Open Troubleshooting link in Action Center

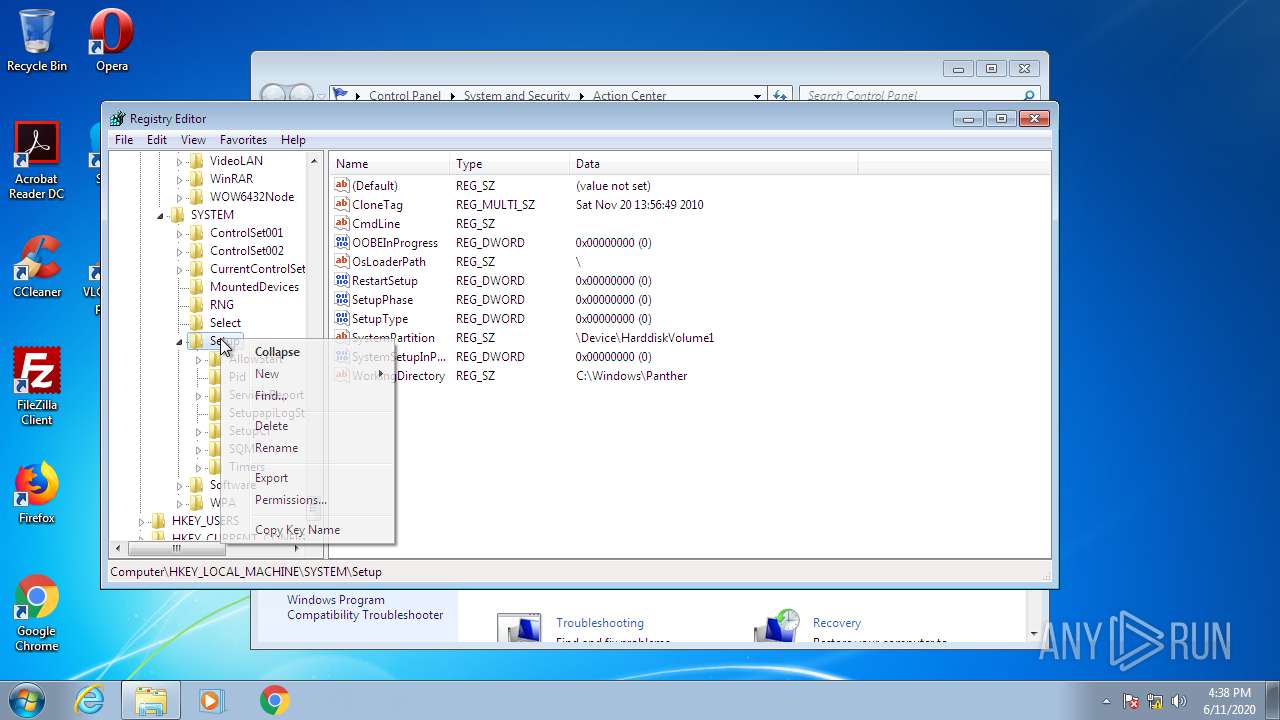tap(600, 623)
